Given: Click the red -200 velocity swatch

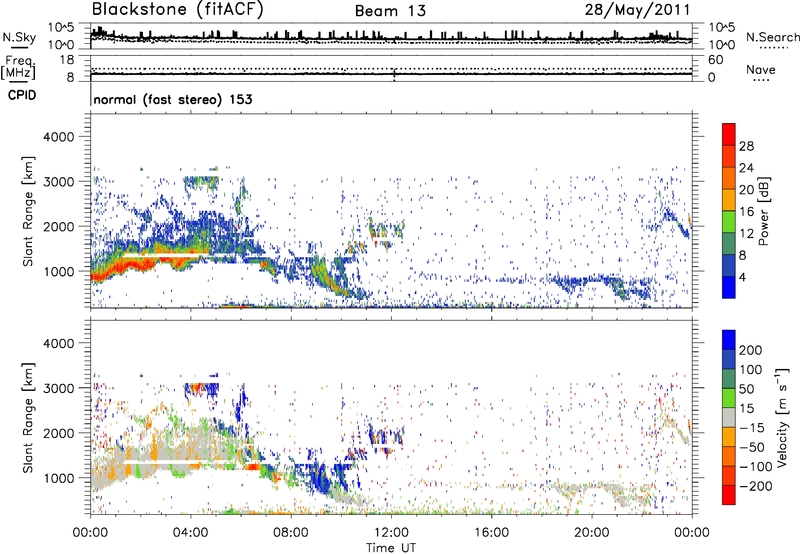Looking at the screenshot, I should click(x=729, y=495).
